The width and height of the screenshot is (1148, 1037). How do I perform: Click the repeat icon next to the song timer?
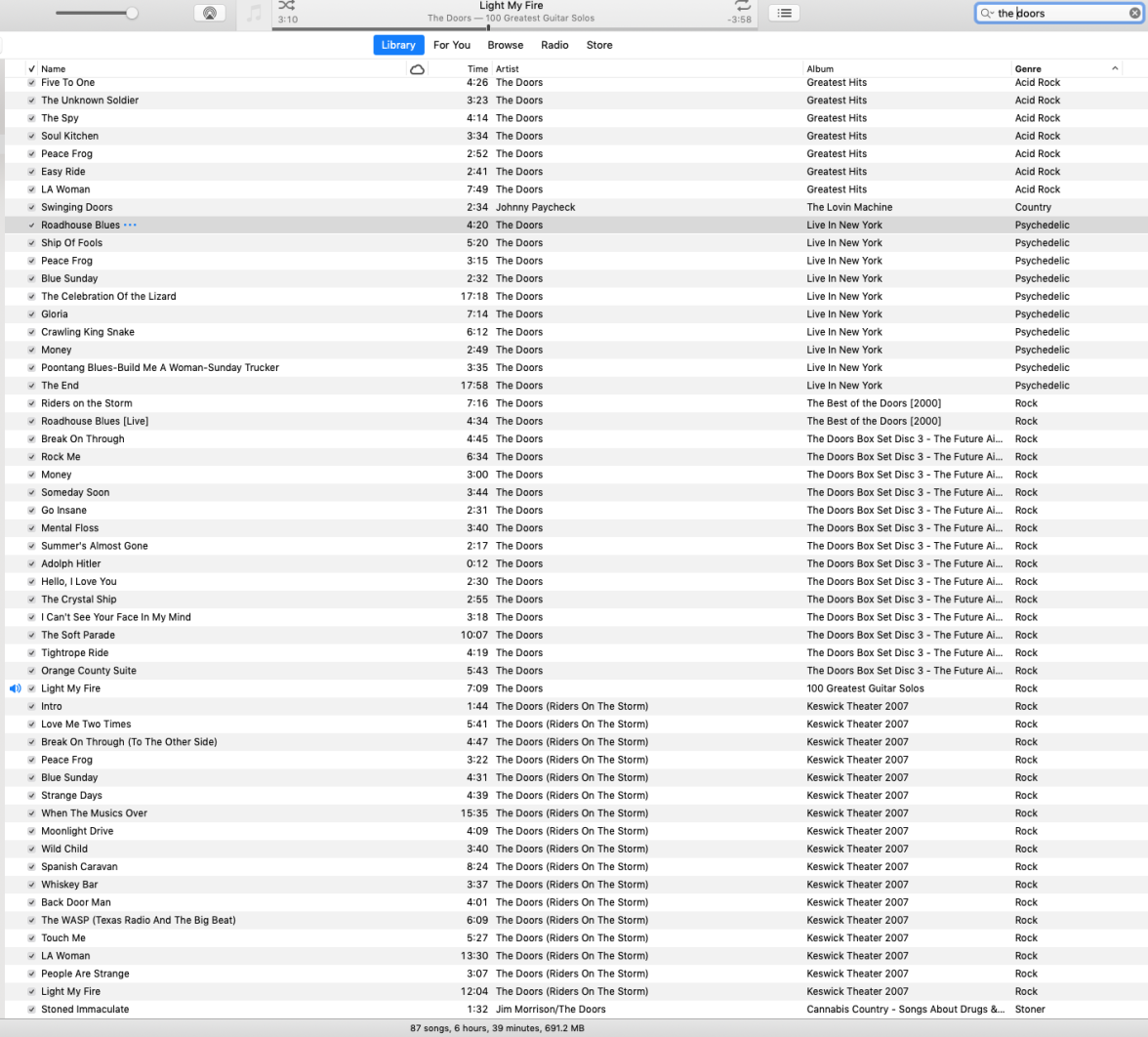click(x=742, y=5)
